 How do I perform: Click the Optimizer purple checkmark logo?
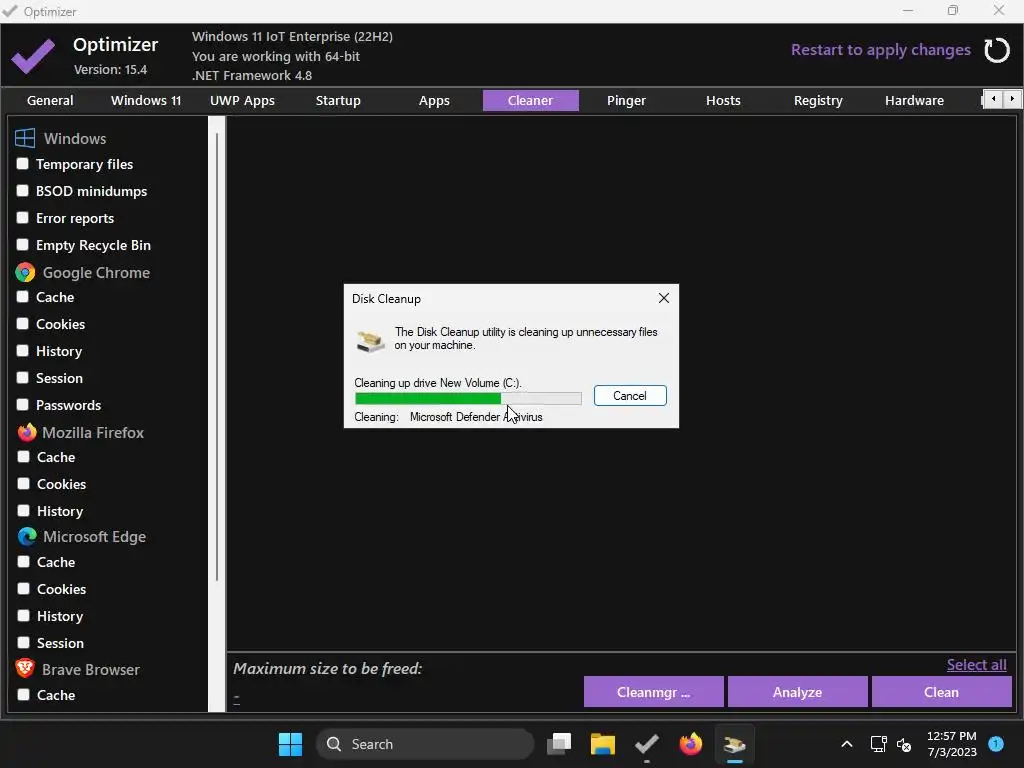33,56
